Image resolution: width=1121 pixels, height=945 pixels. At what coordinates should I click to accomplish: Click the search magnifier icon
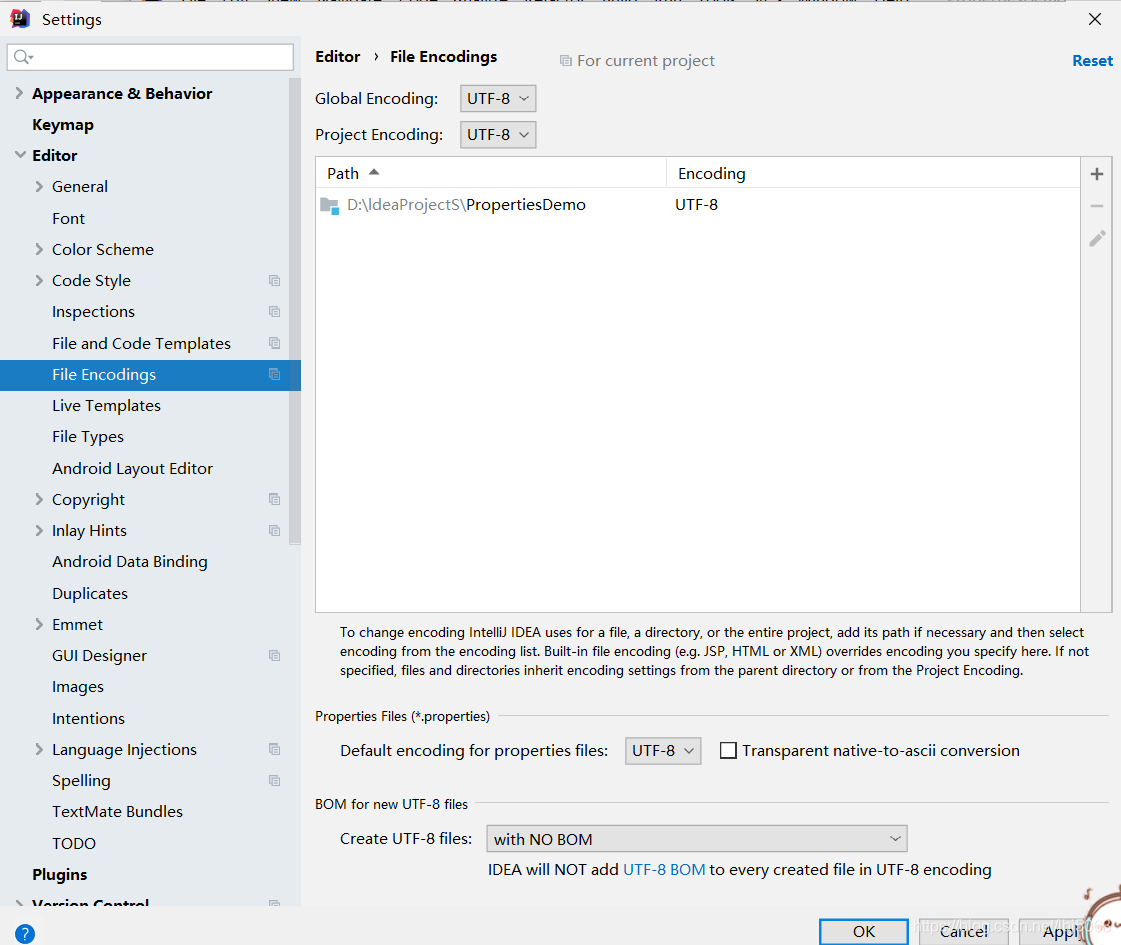tap(22, 57)
